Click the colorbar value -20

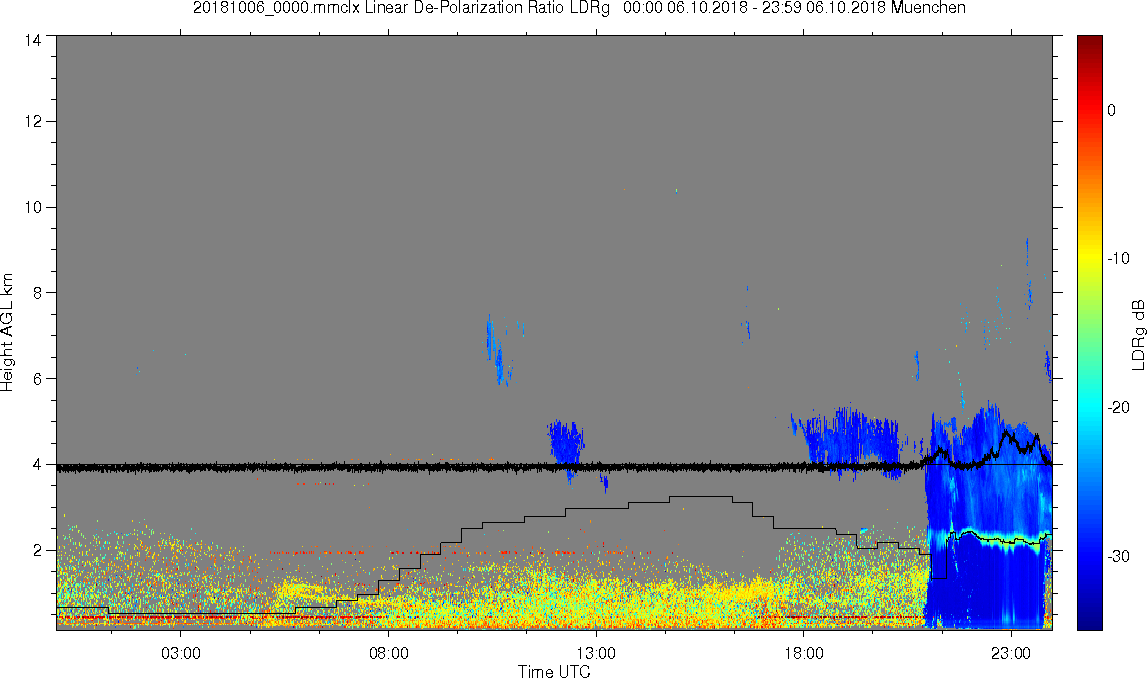[1118, 407]
